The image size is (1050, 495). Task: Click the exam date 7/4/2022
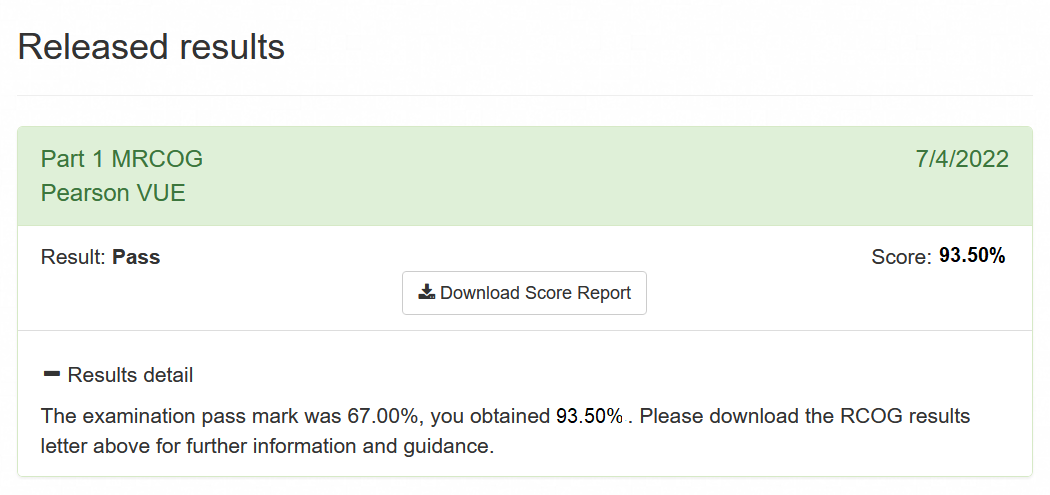962,159
